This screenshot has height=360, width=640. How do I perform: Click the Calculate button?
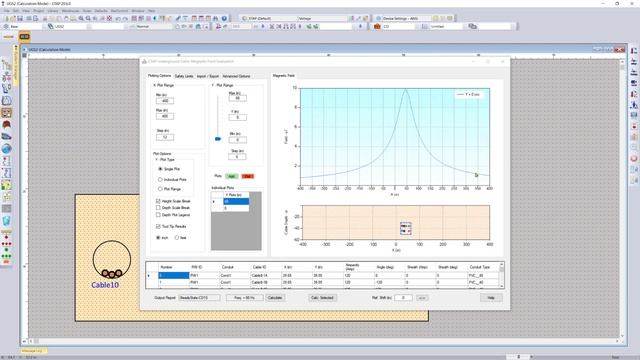click(275, 298)
